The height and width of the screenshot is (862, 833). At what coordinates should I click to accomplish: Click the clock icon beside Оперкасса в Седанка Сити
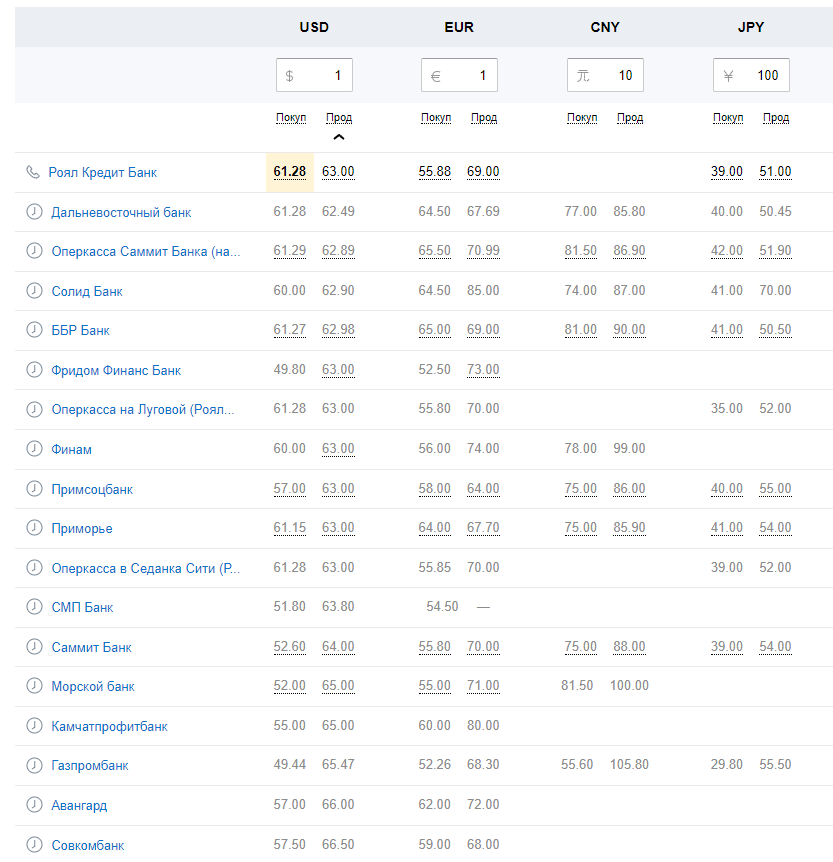(x=34, y=568)
